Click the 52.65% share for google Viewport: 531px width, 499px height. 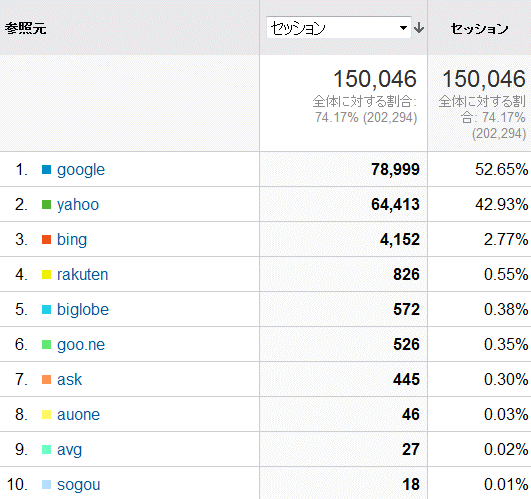(x=501, y=170)
